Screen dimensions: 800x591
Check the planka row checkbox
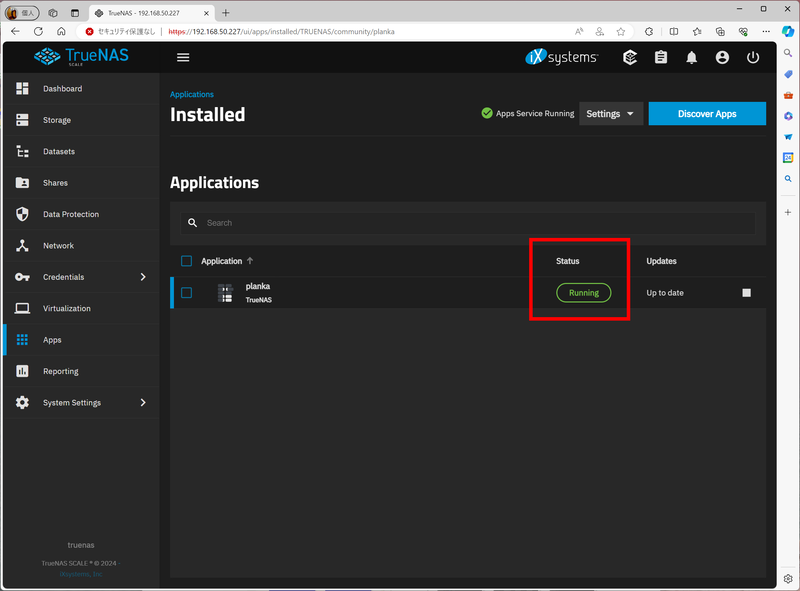click(187, 293)
